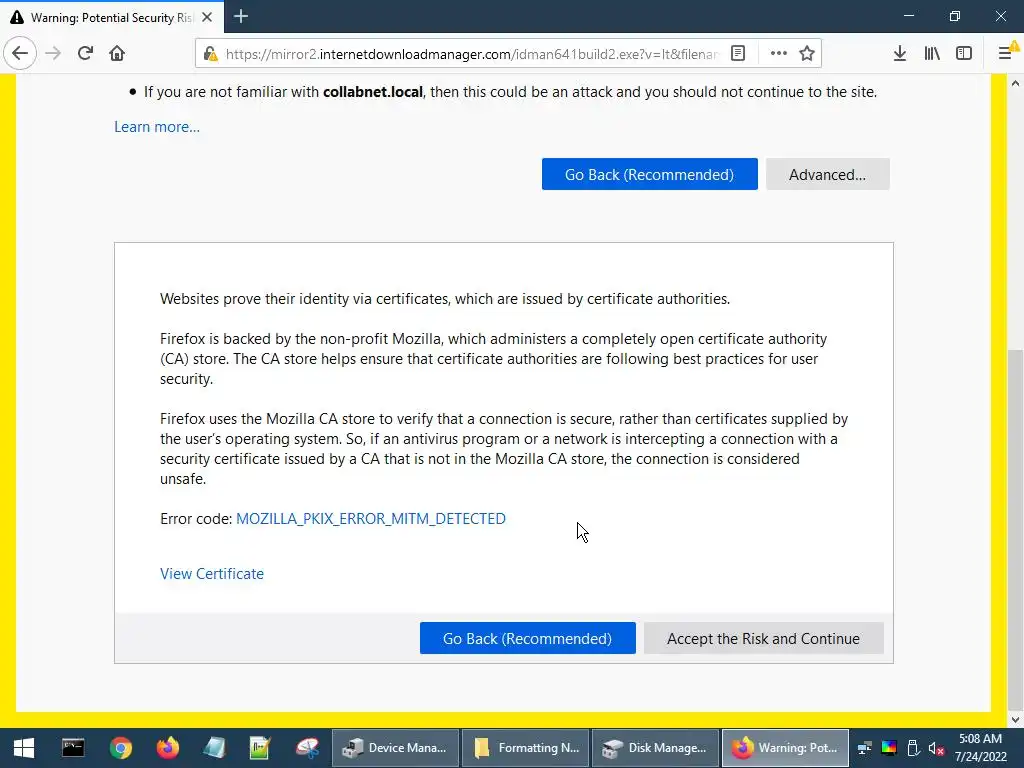Viewport: 1024px width, 768px height.
Task: Toggle Reader View icon in address bar
Action: 738,54
